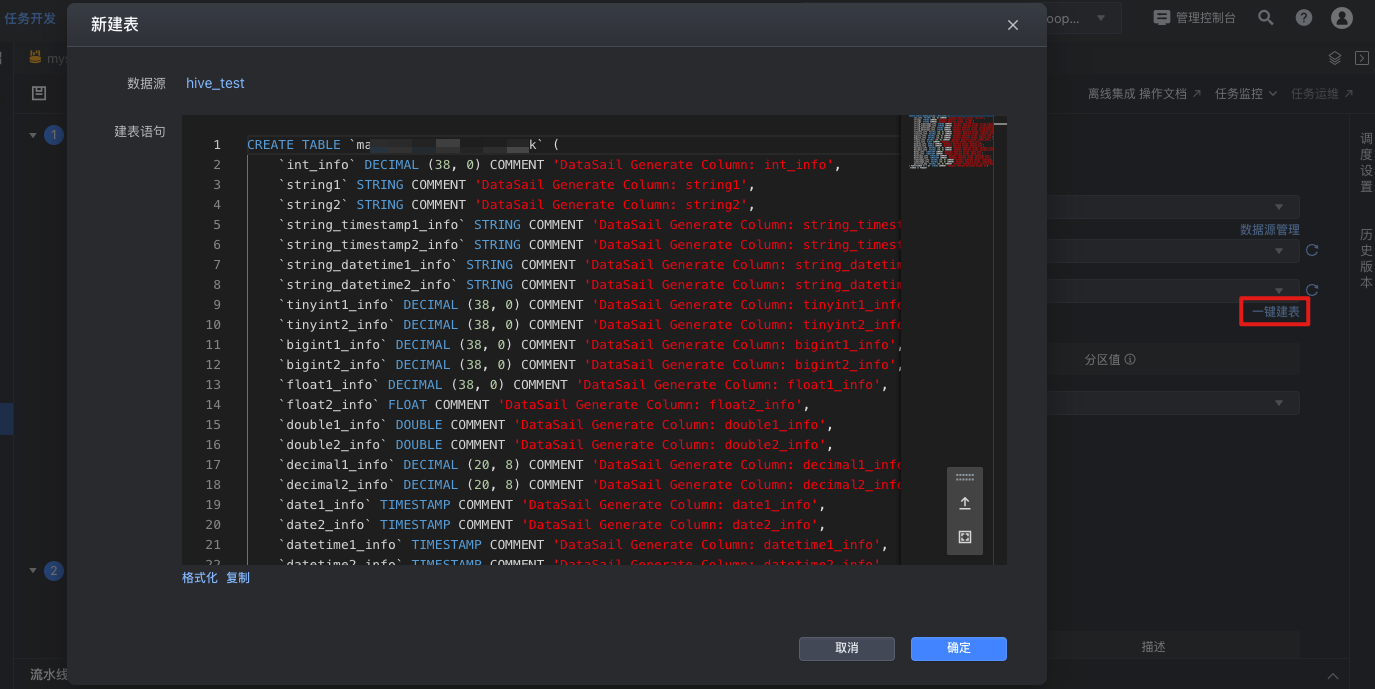Open the 任务监控 dropdown menu
Viewport: 1375px width, 689px height.
[x=1246, y=93]
